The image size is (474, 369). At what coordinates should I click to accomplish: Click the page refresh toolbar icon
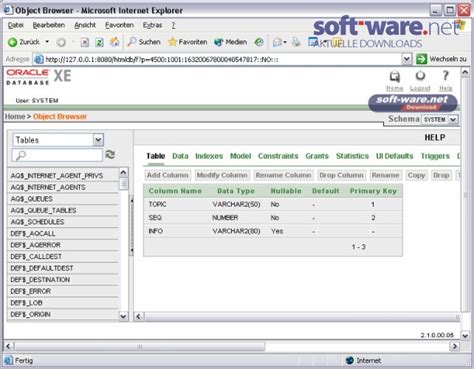99,42
